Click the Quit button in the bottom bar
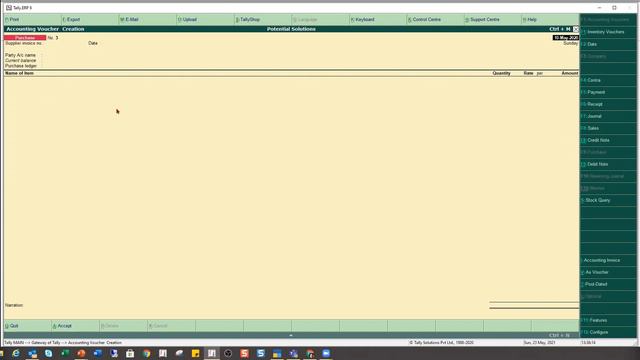Viewport: 640px width, 360px height. click(x=12, y=326)
